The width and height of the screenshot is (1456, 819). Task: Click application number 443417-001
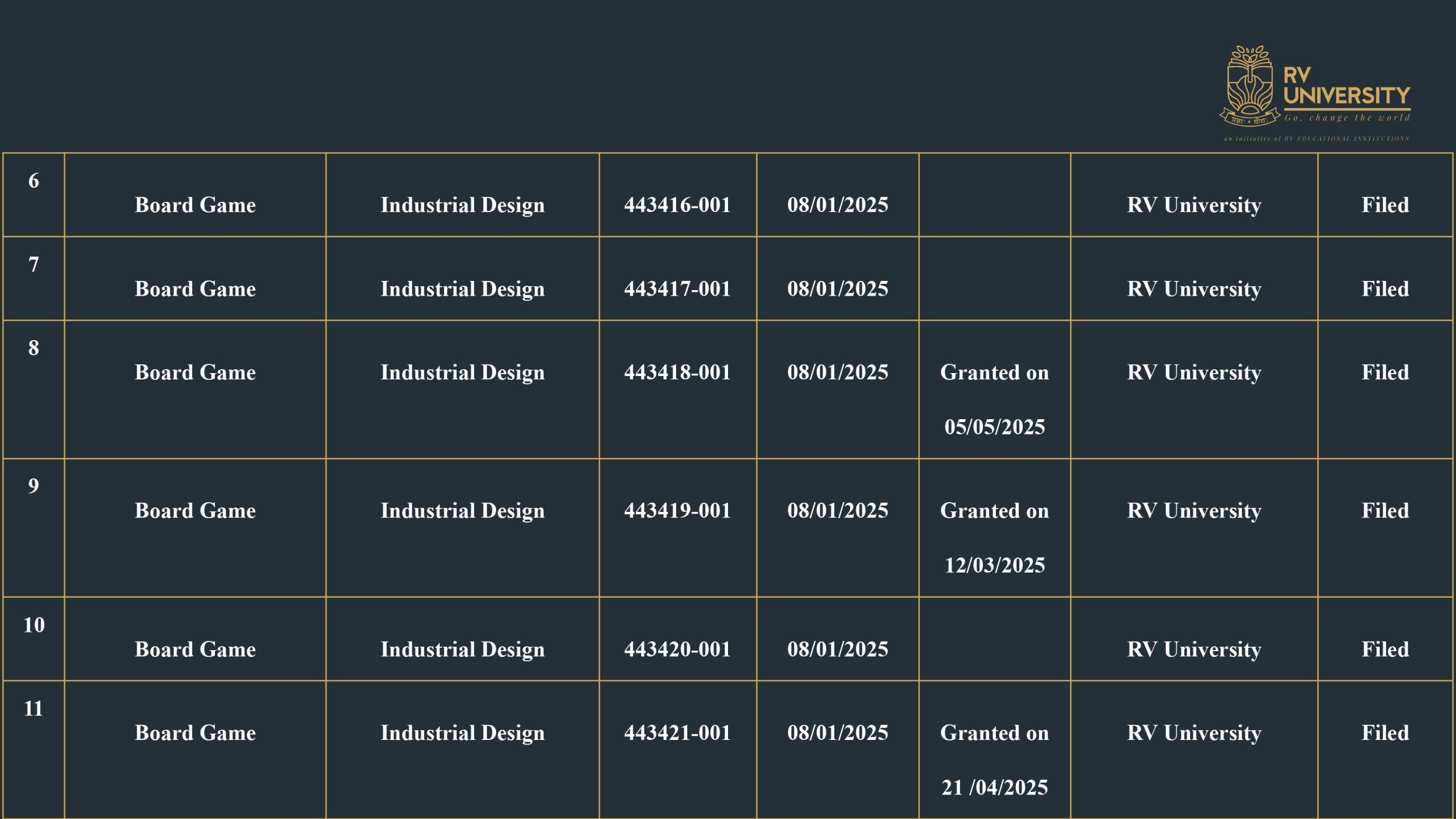(677, 289)
